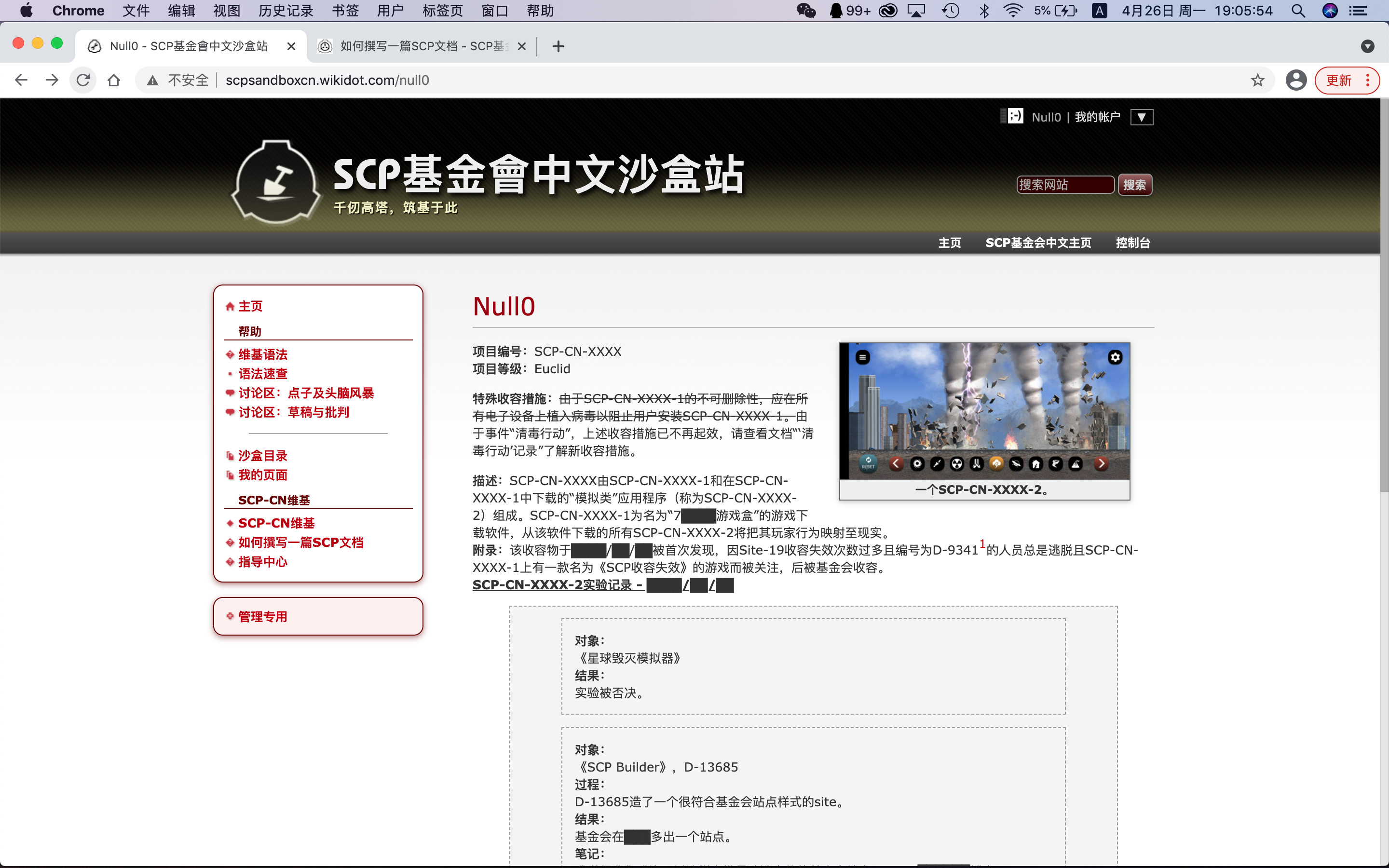Click the 更新 update button

point(1347,81)
